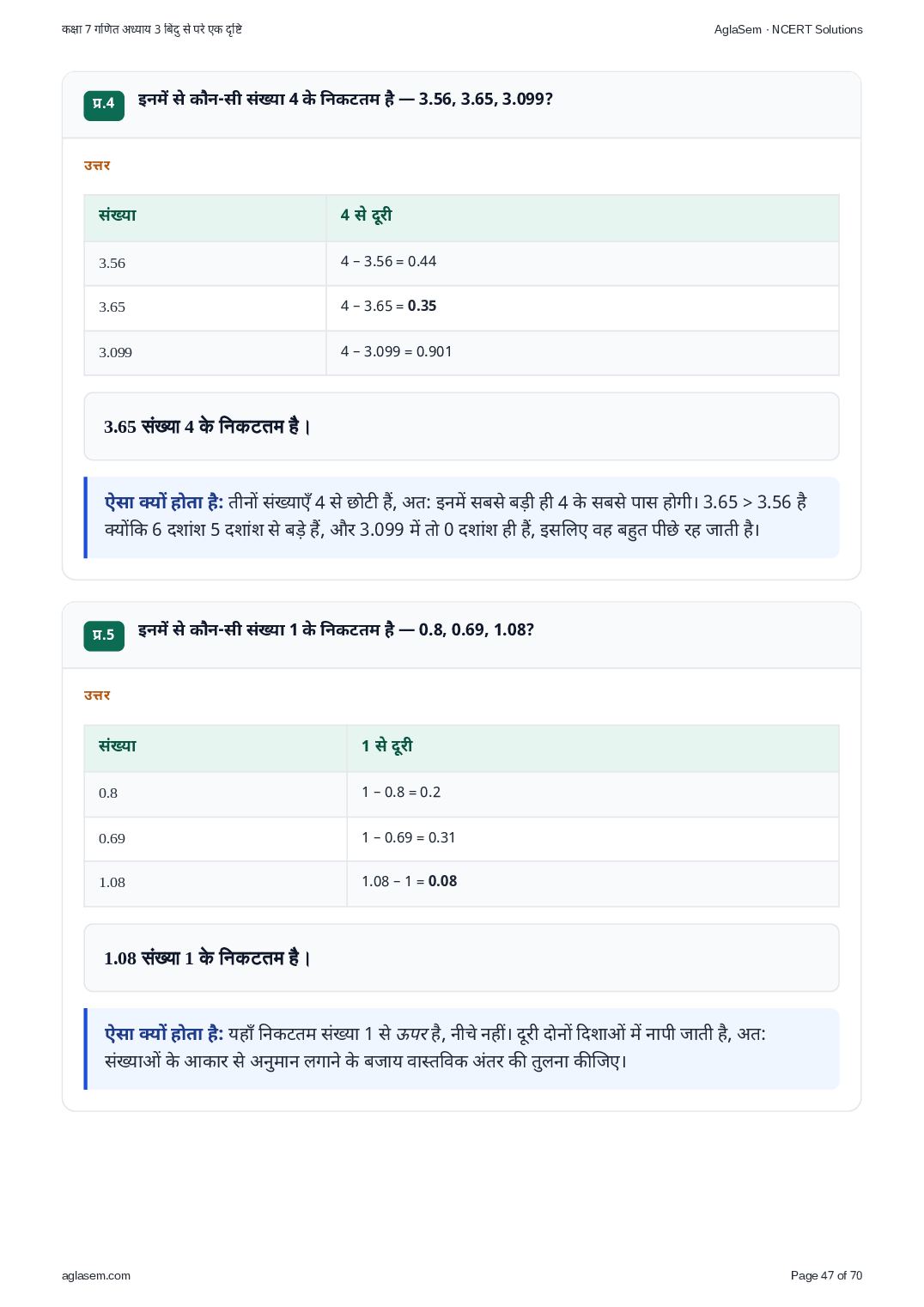Select the 3.56 table cell
924x1307 pixels.
click(205, 263)
